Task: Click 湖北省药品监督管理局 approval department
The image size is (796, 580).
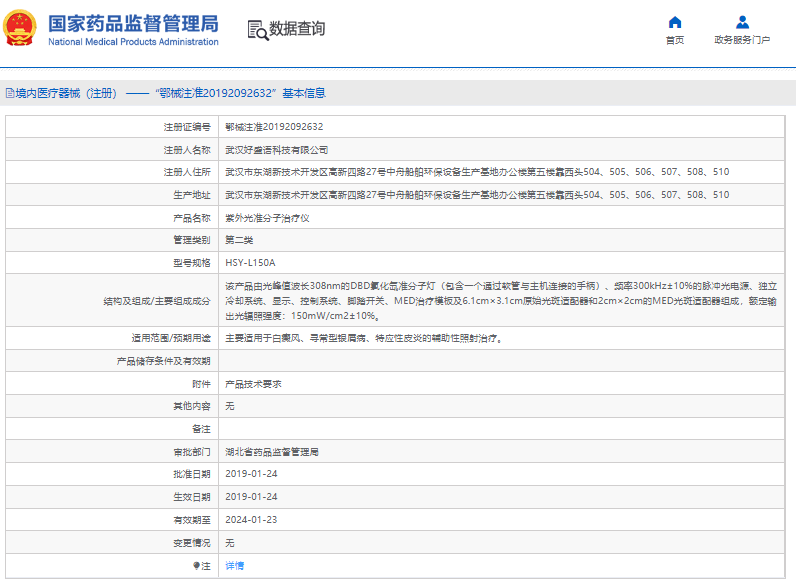Action: tap(272, 452)
